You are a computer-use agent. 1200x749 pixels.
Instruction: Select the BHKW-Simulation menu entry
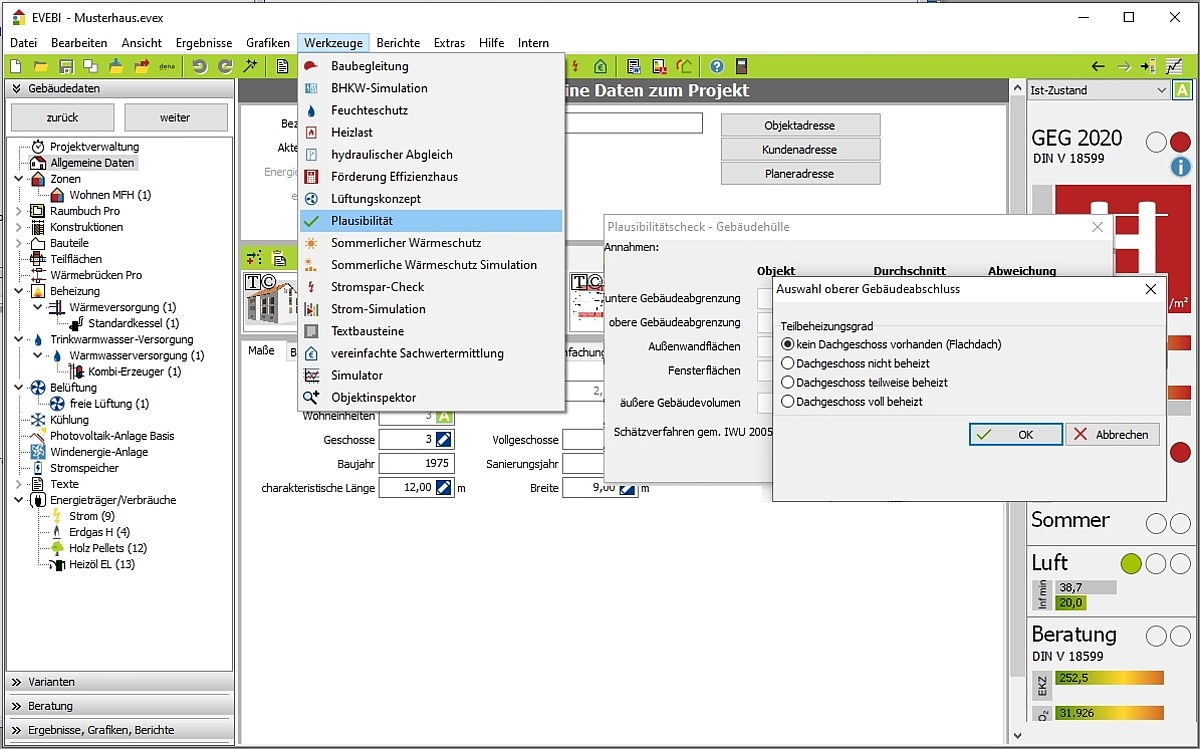pos(431,88)
